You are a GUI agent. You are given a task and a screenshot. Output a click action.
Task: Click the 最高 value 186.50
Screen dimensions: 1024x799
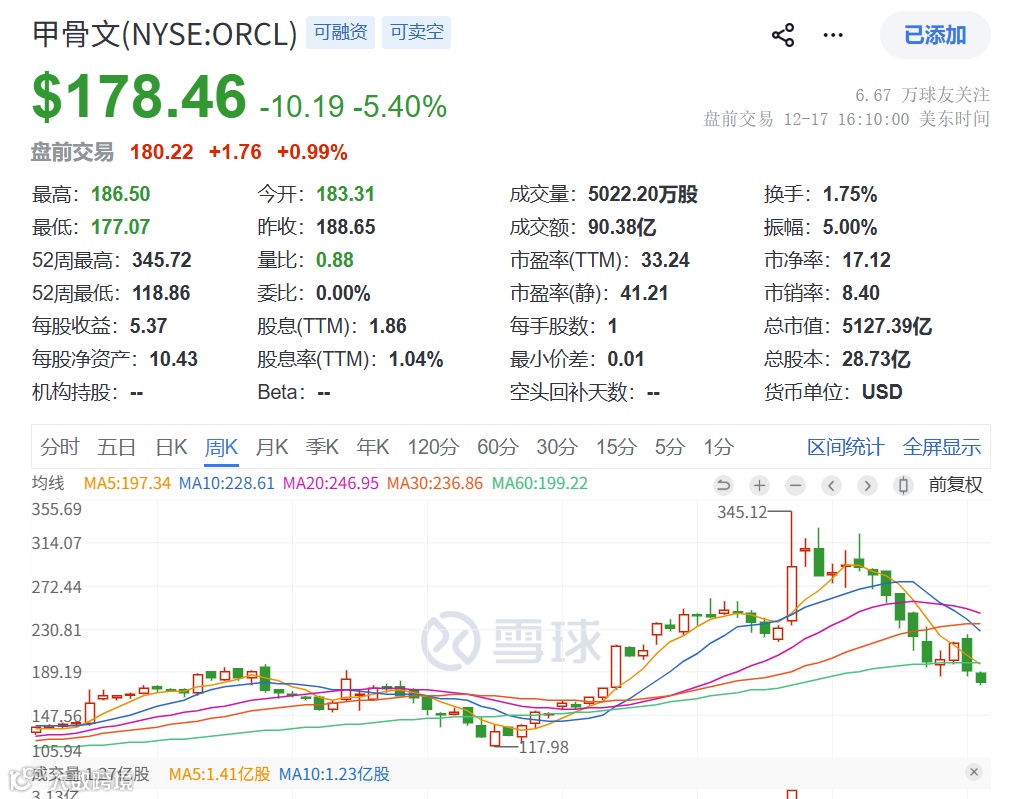[120, 194]
